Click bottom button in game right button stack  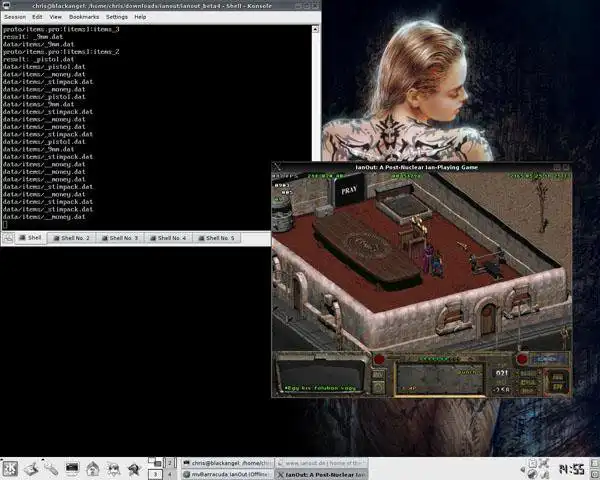[528, 391]
